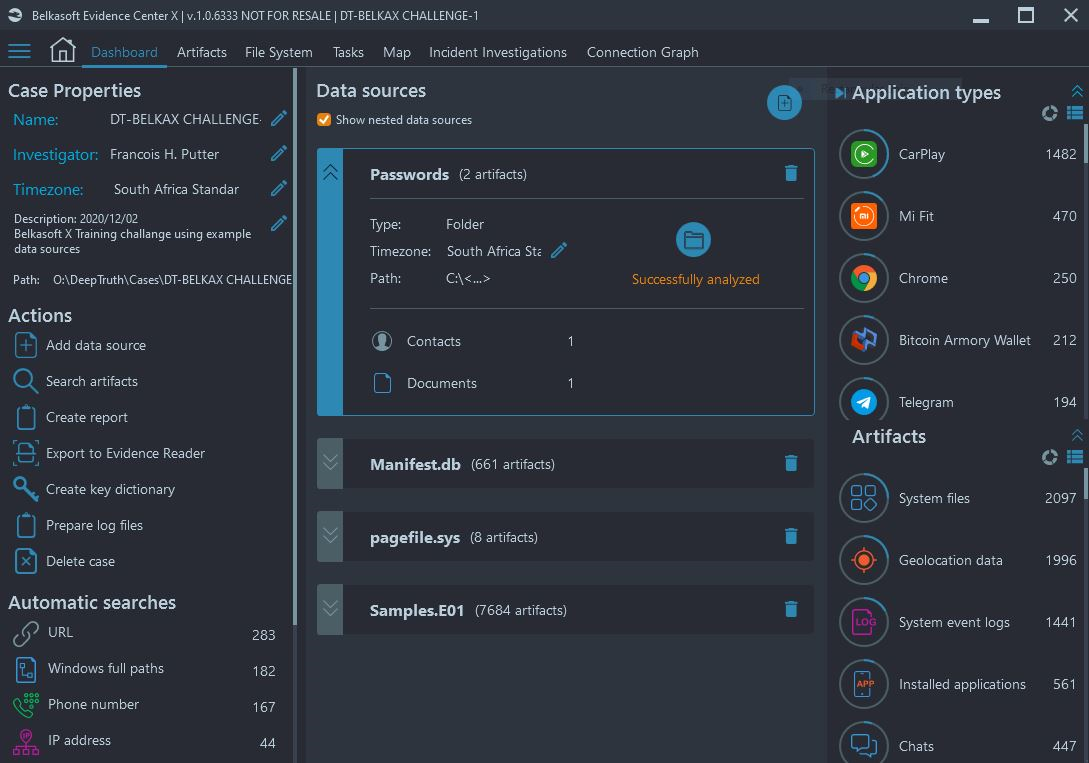Open the CarPlay application icon
This screenshot has width=1089, height=763.
(864, 154)
